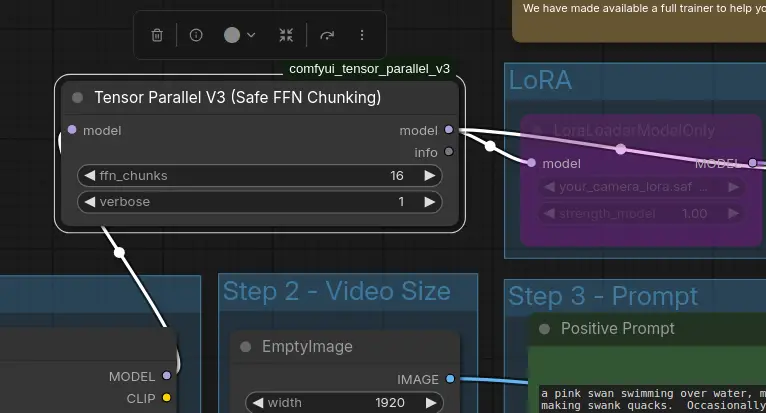The image size is (766, 413).
Task: Click the Tensor Parallel model output port
Action: click(x=449, y=130)
